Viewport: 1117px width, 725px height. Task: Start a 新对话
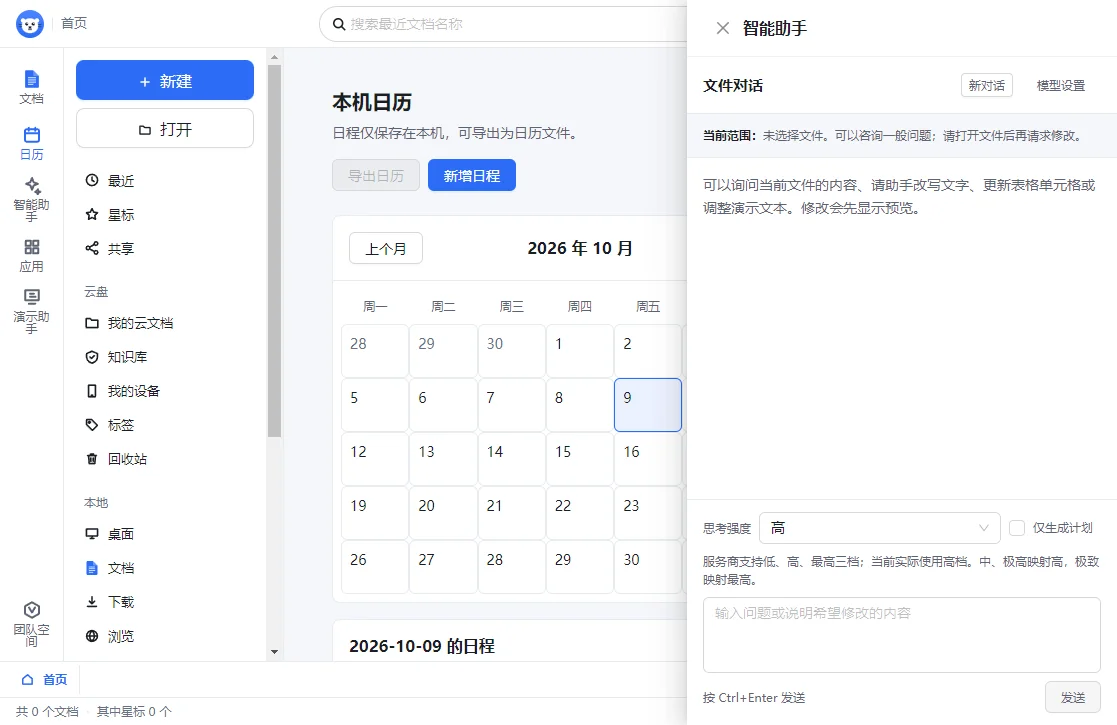pos(987,85)
